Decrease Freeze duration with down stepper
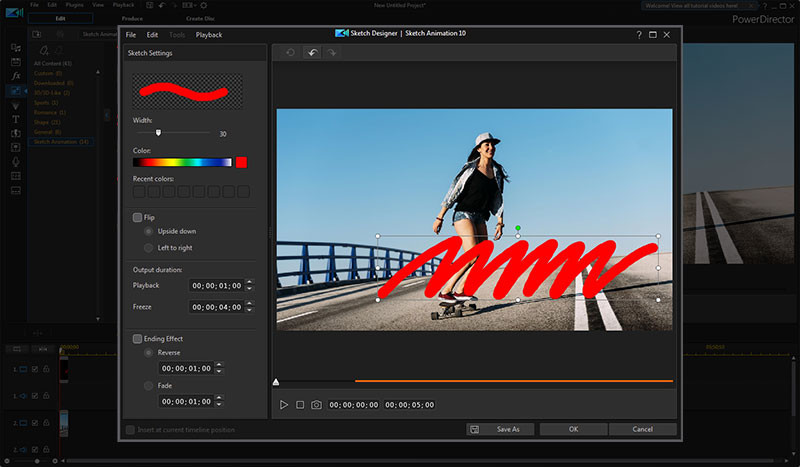Image resolution: width=800 pixels, height=467 pixels. coord(249,310)
